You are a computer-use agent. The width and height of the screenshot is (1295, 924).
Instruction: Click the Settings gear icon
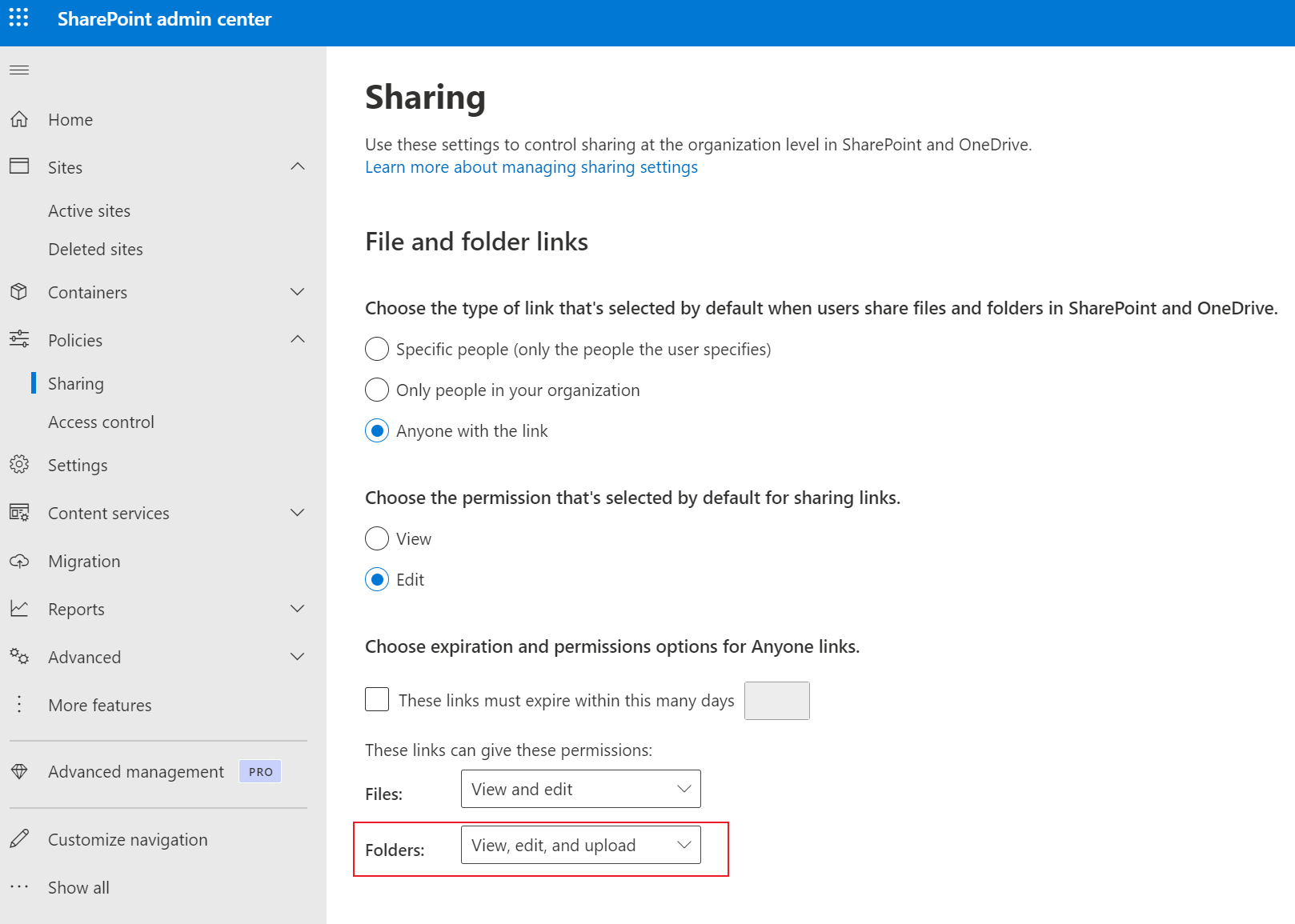[19, 465]
